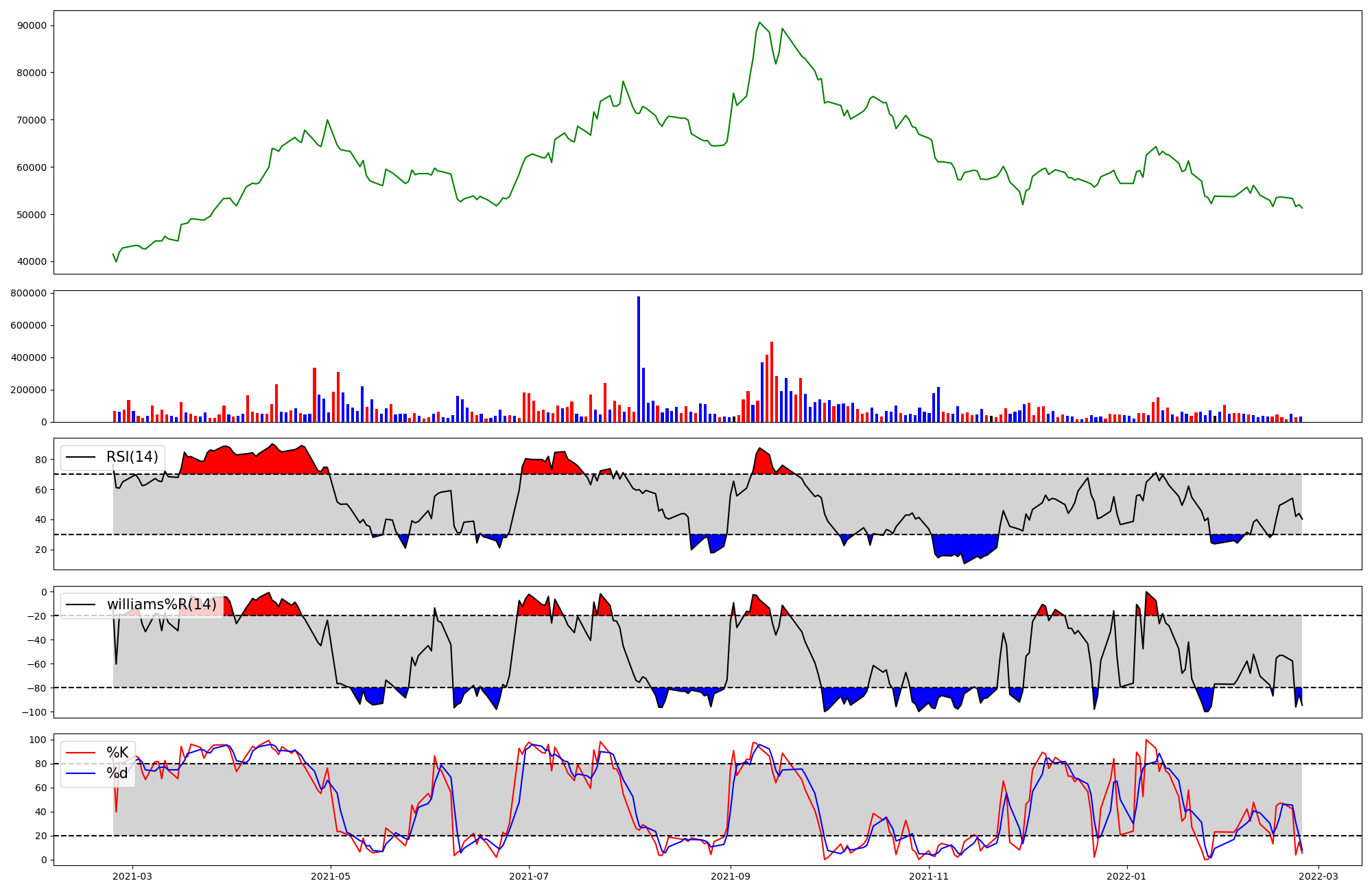Image resolution: width=1372 pixels, height=892 pixels.
Task: Click the 800000 volume axis tick label
Action: (x=29, y=293)
